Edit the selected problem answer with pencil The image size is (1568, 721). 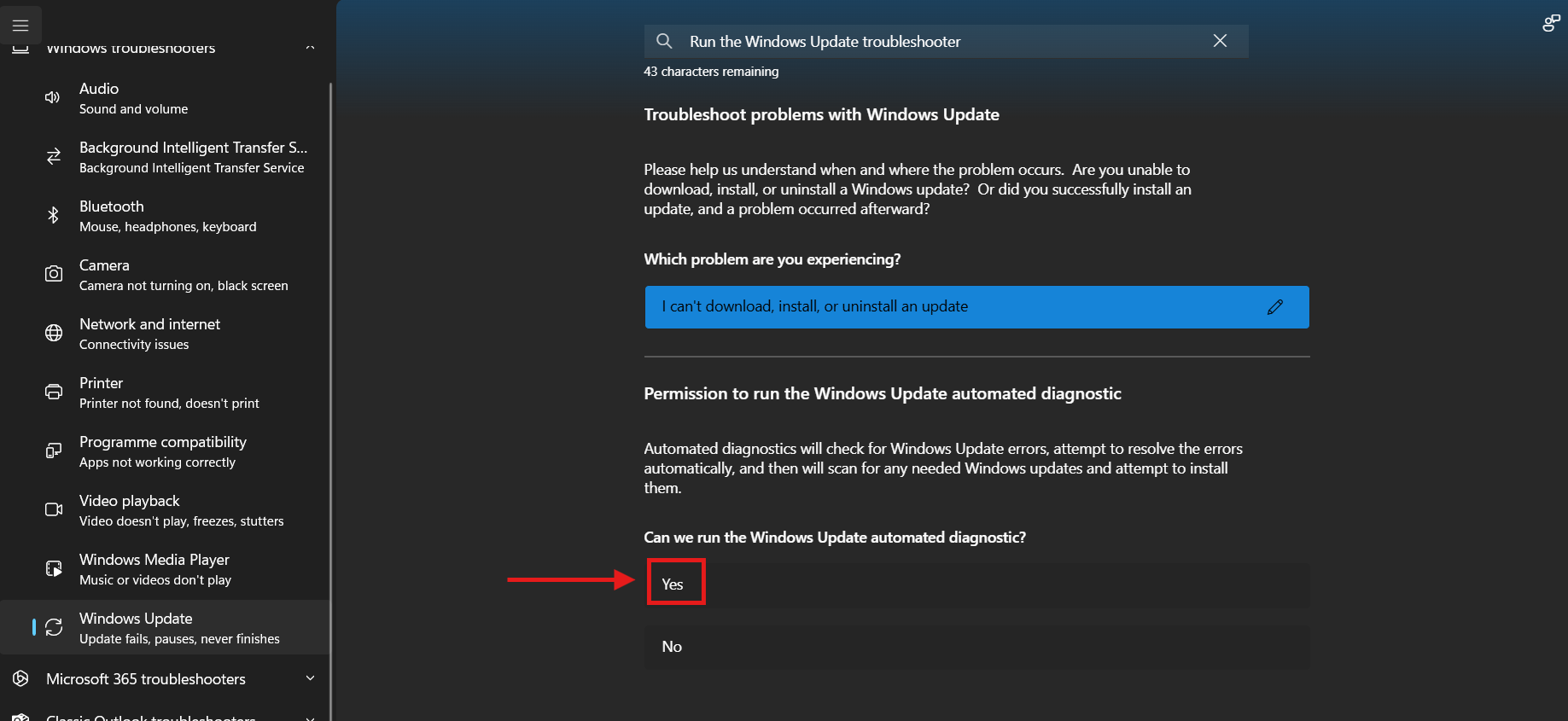pos(1275,307)
